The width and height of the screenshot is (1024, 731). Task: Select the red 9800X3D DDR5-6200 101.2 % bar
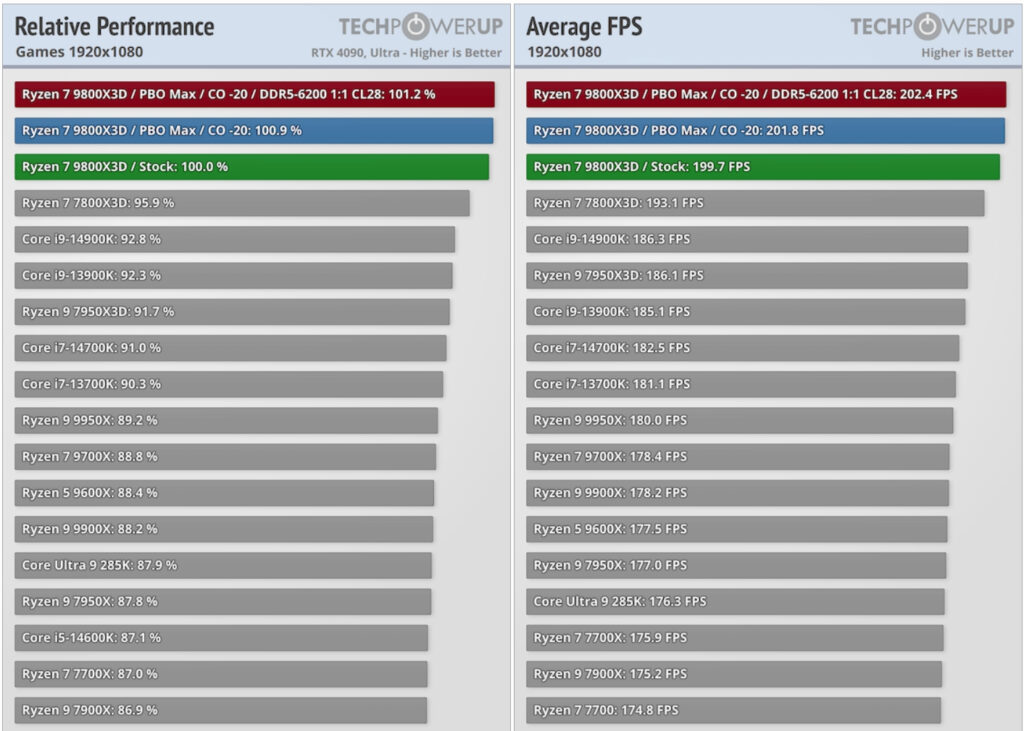255,94
